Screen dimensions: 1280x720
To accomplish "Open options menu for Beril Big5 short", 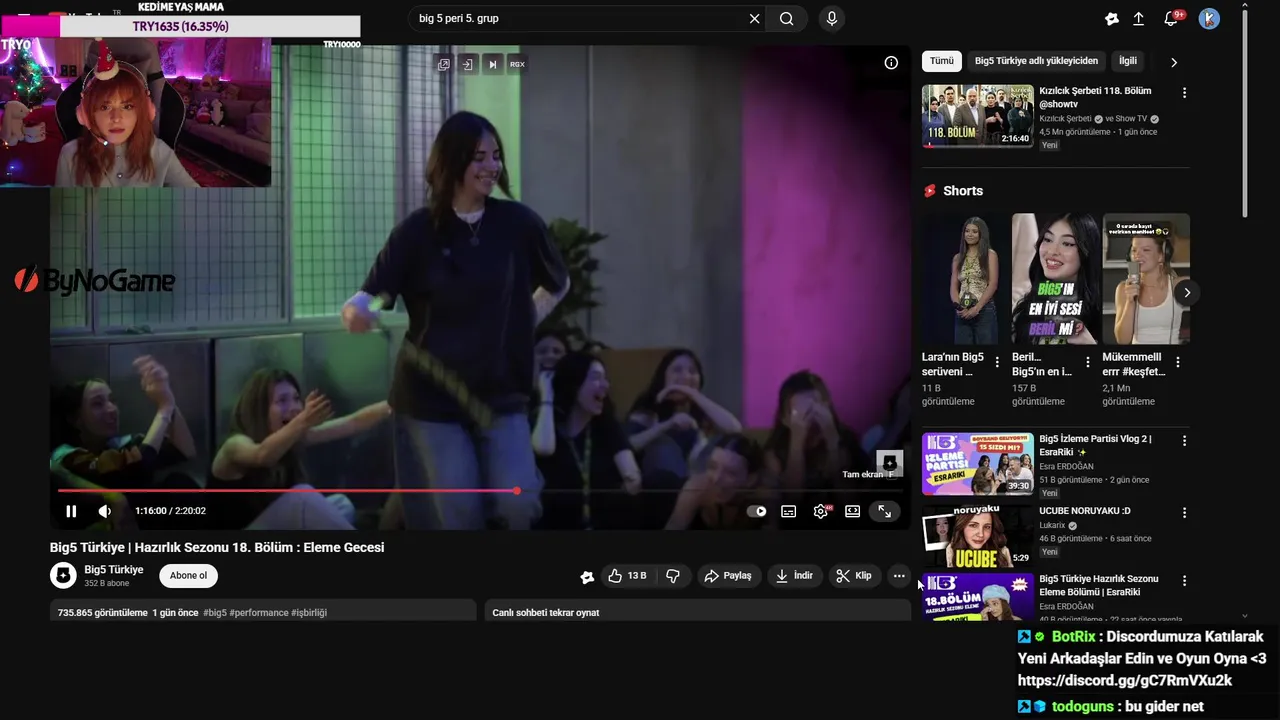I will [1088, 362].
